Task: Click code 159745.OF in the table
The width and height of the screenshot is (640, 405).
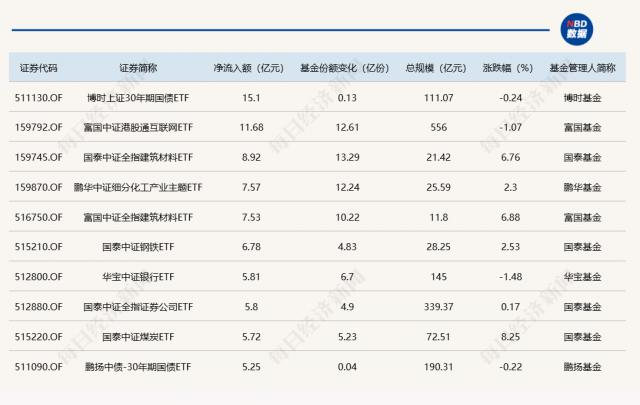Action: pyautogui.click(x=41, y=157)
